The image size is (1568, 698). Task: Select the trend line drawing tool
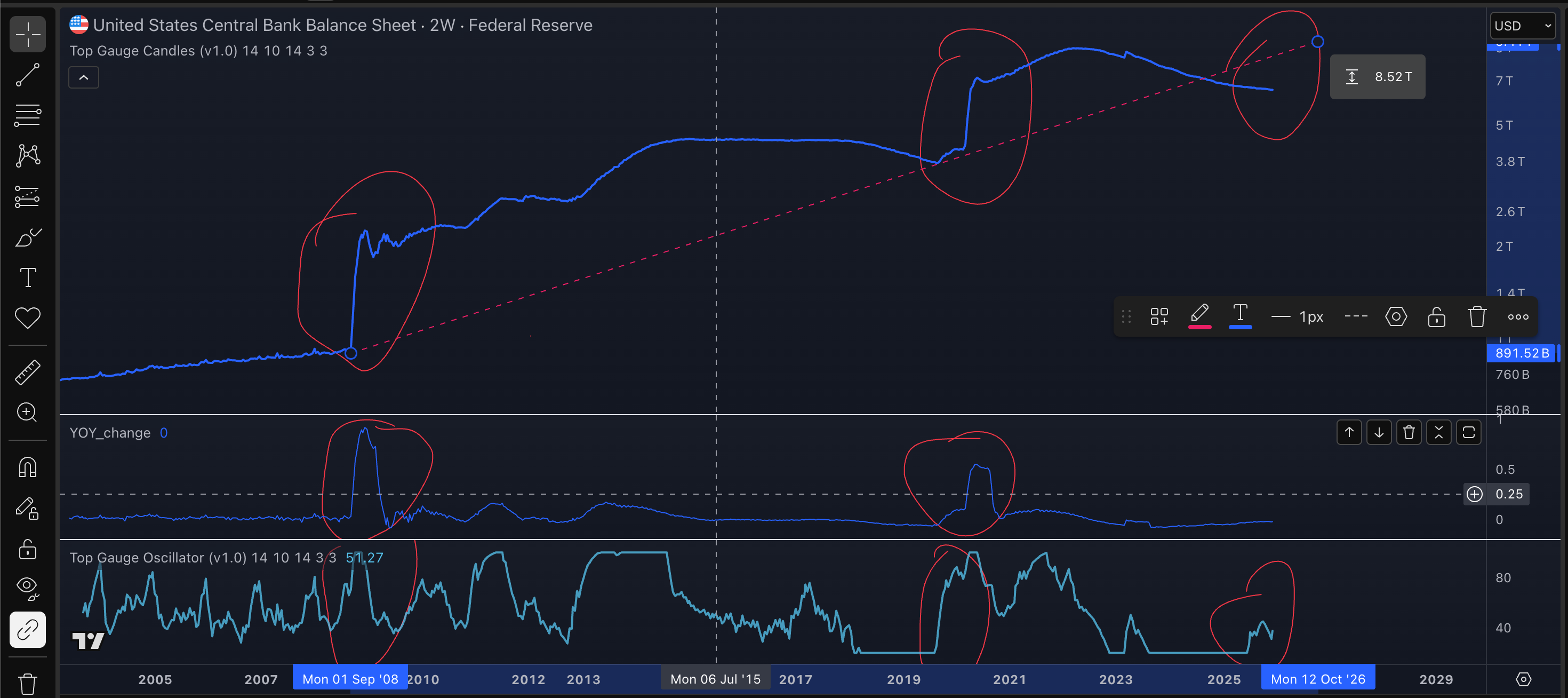pos(27,75)
